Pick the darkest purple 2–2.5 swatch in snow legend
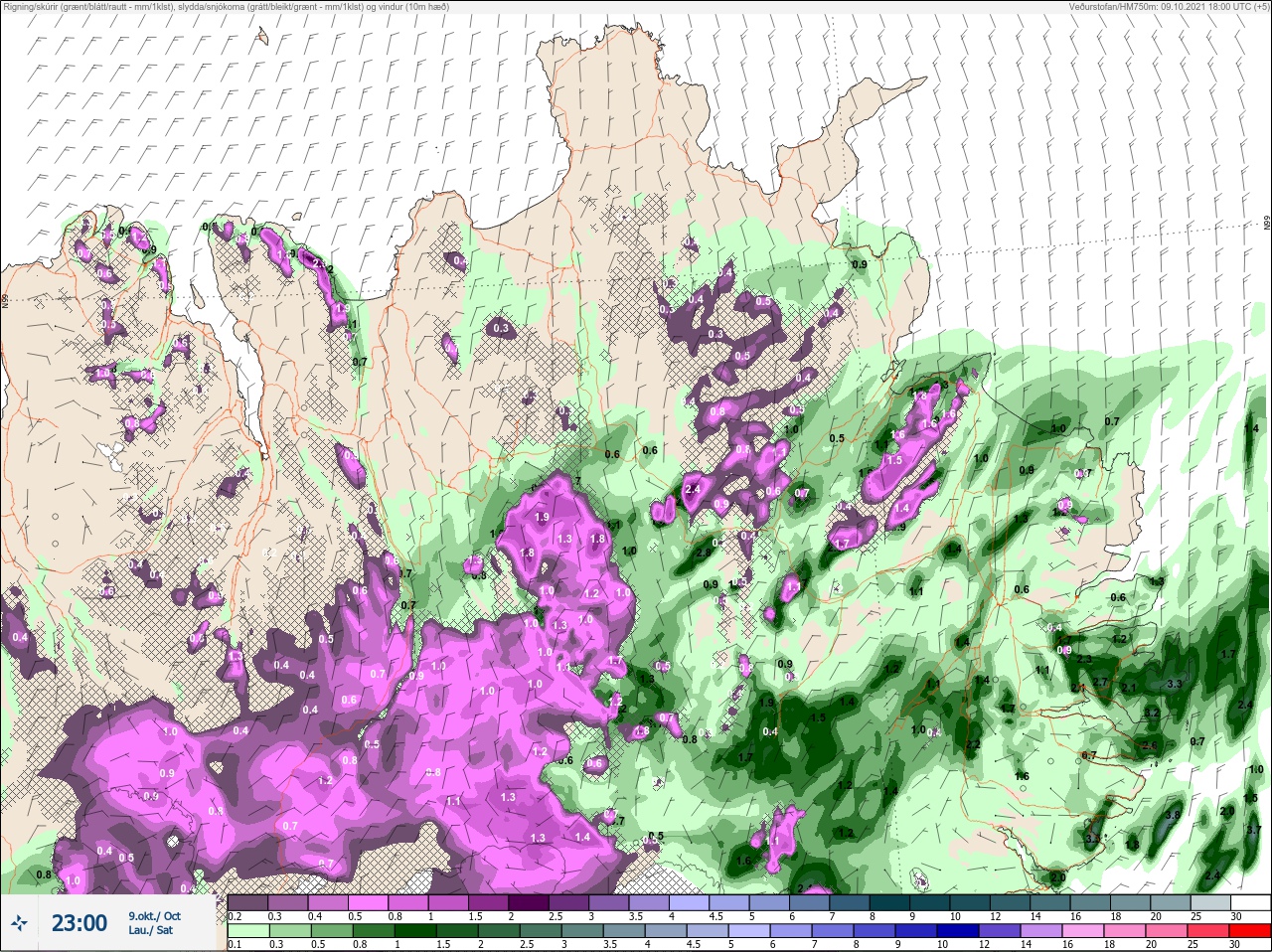 click(x=529, y=902)
